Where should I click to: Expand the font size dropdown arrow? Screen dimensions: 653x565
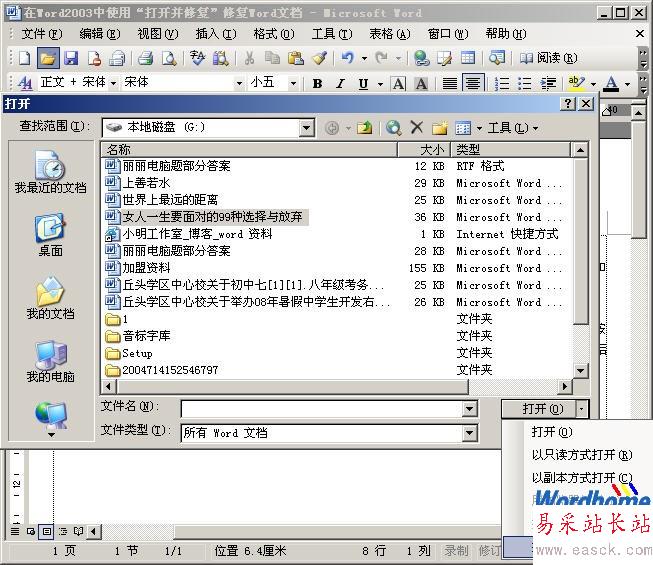[x=293, y=83]
